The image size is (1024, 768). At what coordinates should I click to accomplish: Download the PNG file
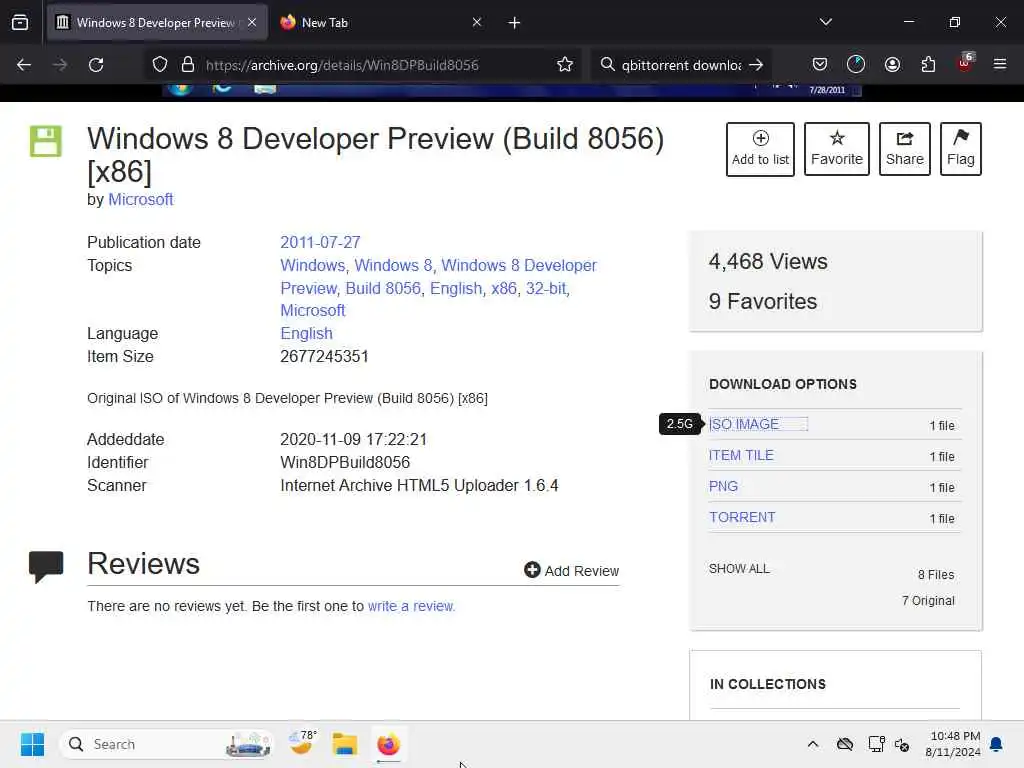(724, 487)
